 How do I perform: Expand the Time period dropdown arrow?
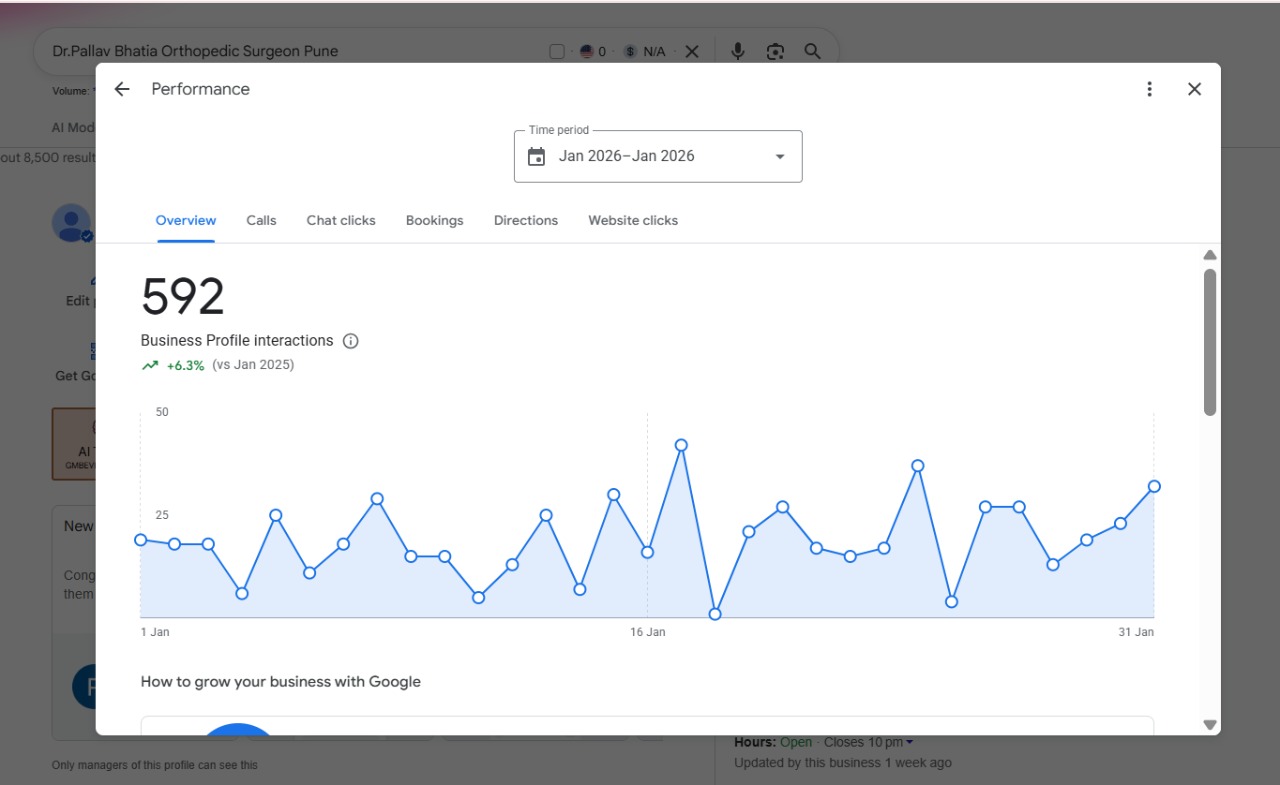(x=780, y=157)
